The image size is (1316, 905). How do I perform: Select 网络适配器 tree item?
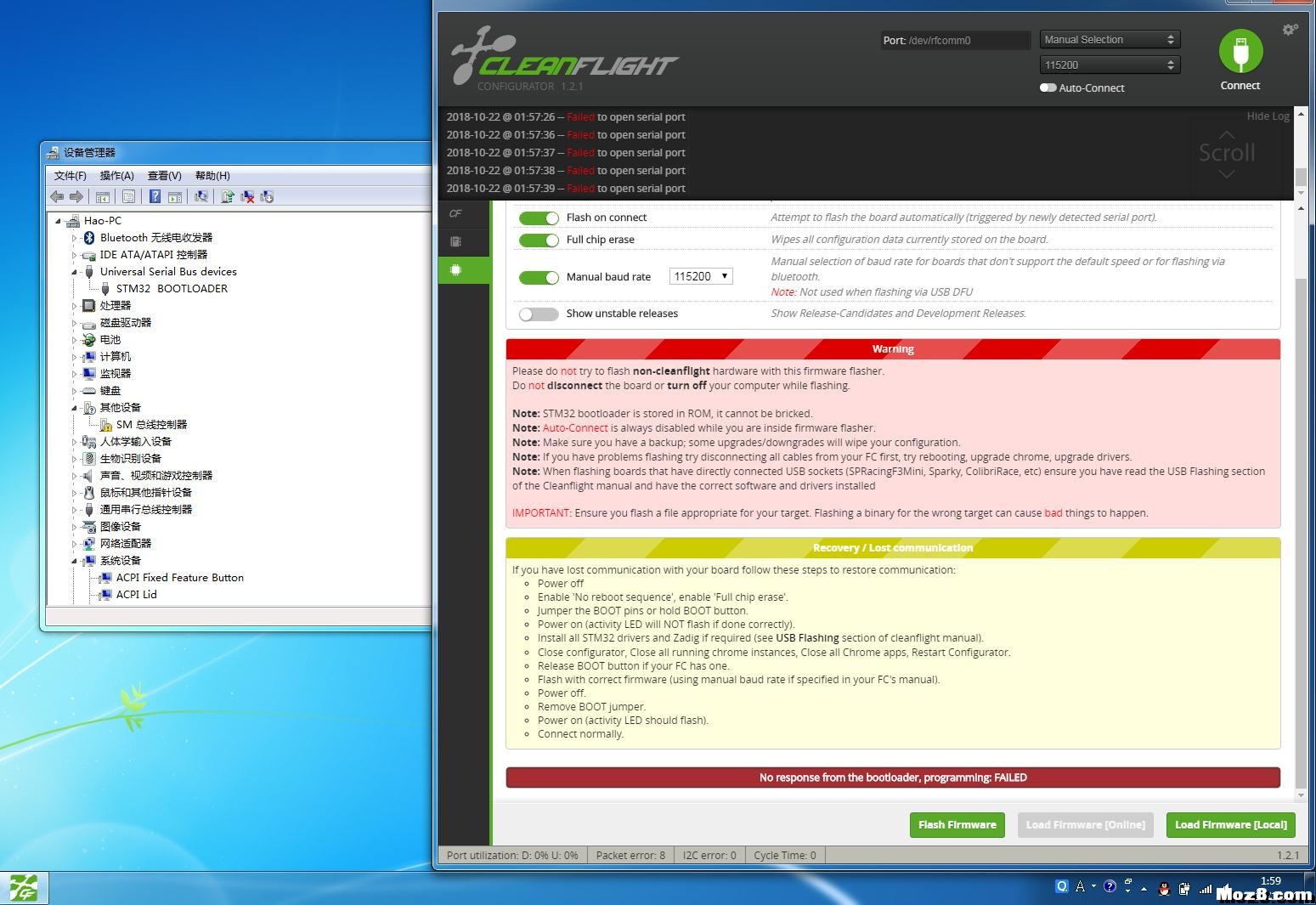coord(125,543)
